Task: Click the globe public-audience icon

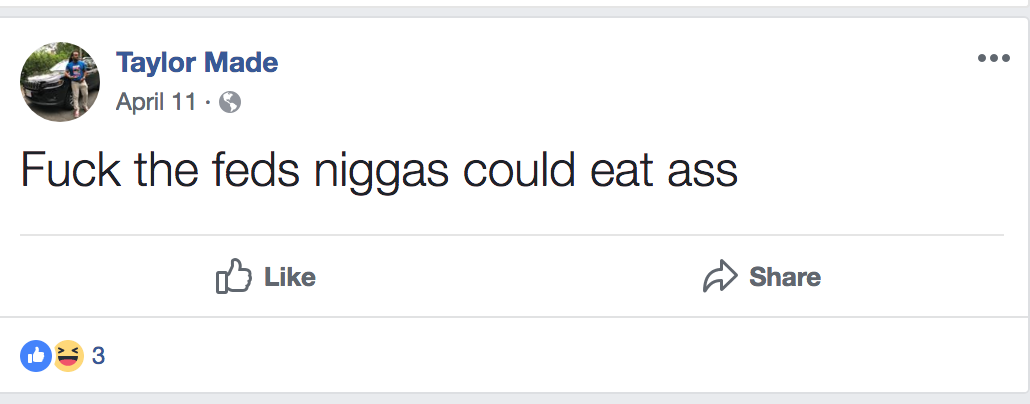Action: point(230,102)
